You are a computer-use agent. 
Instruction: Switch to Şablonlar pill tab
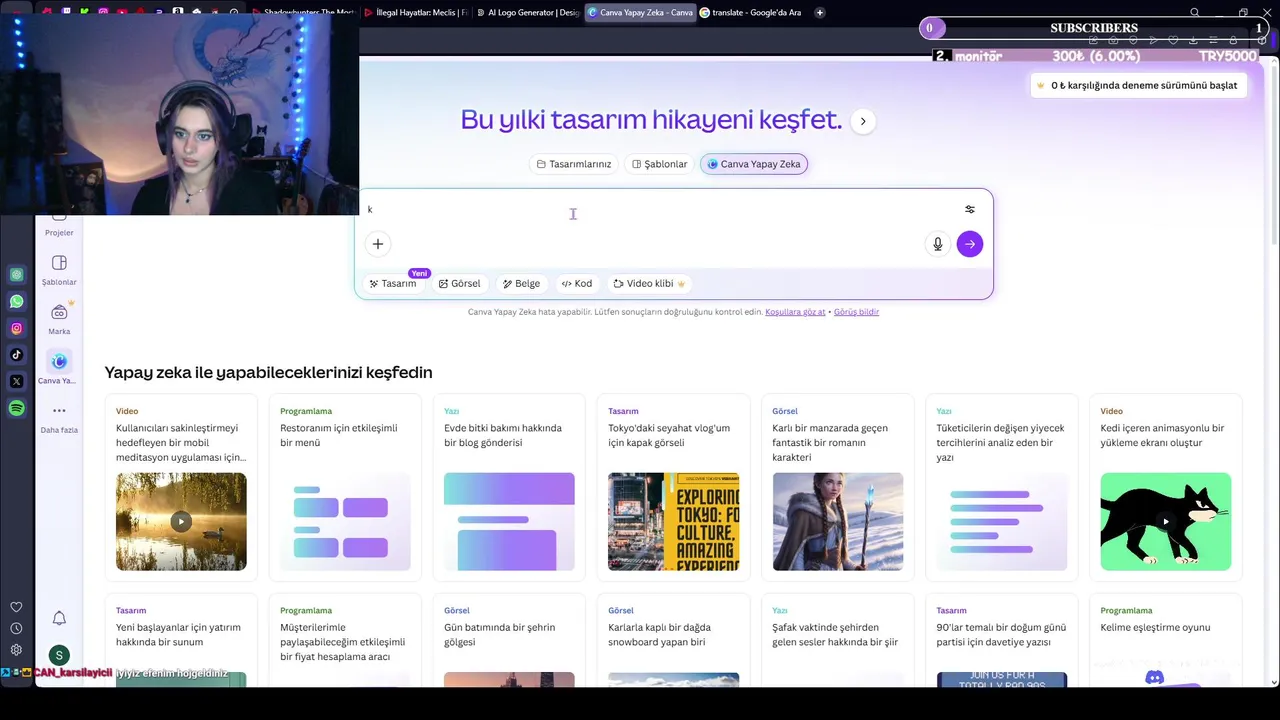[x=660, y=164]
